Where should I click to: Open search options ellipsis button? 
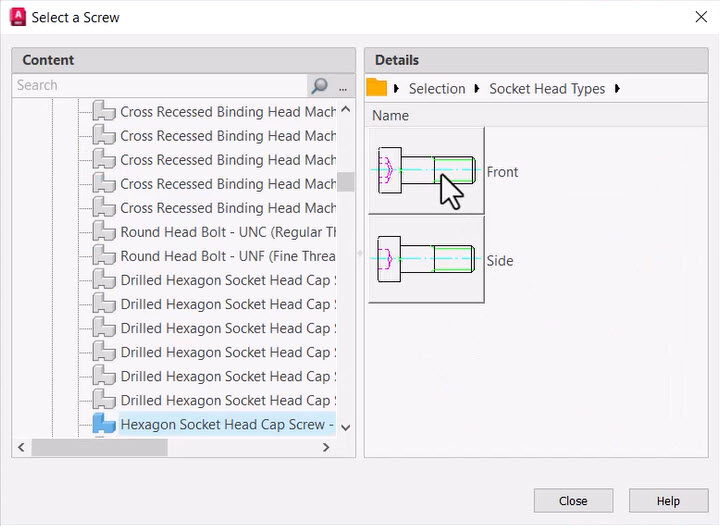click(x=343, y=85)
